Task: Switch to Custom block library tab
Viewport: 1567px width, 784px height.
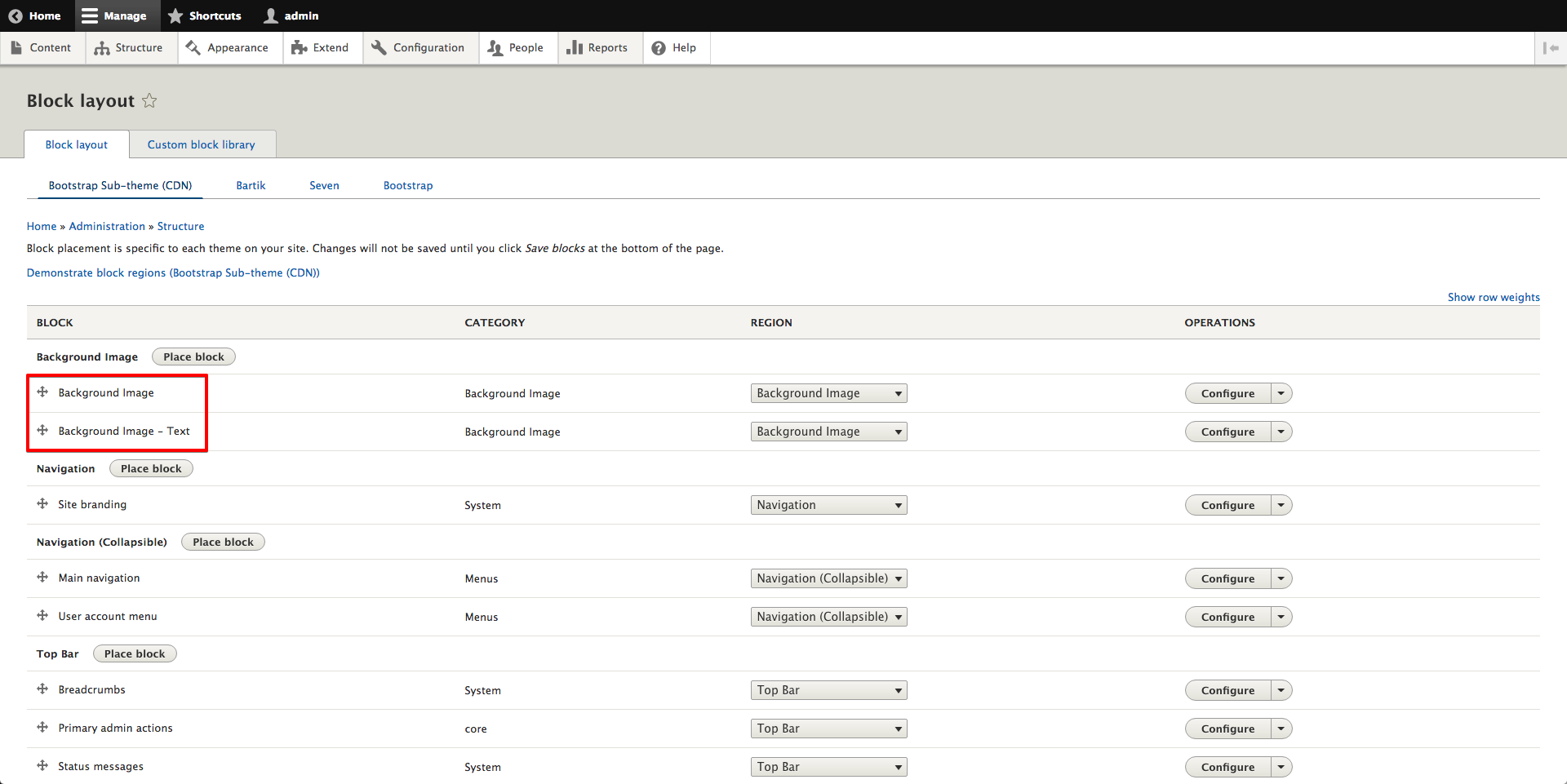Action: [x=201, y=144]
